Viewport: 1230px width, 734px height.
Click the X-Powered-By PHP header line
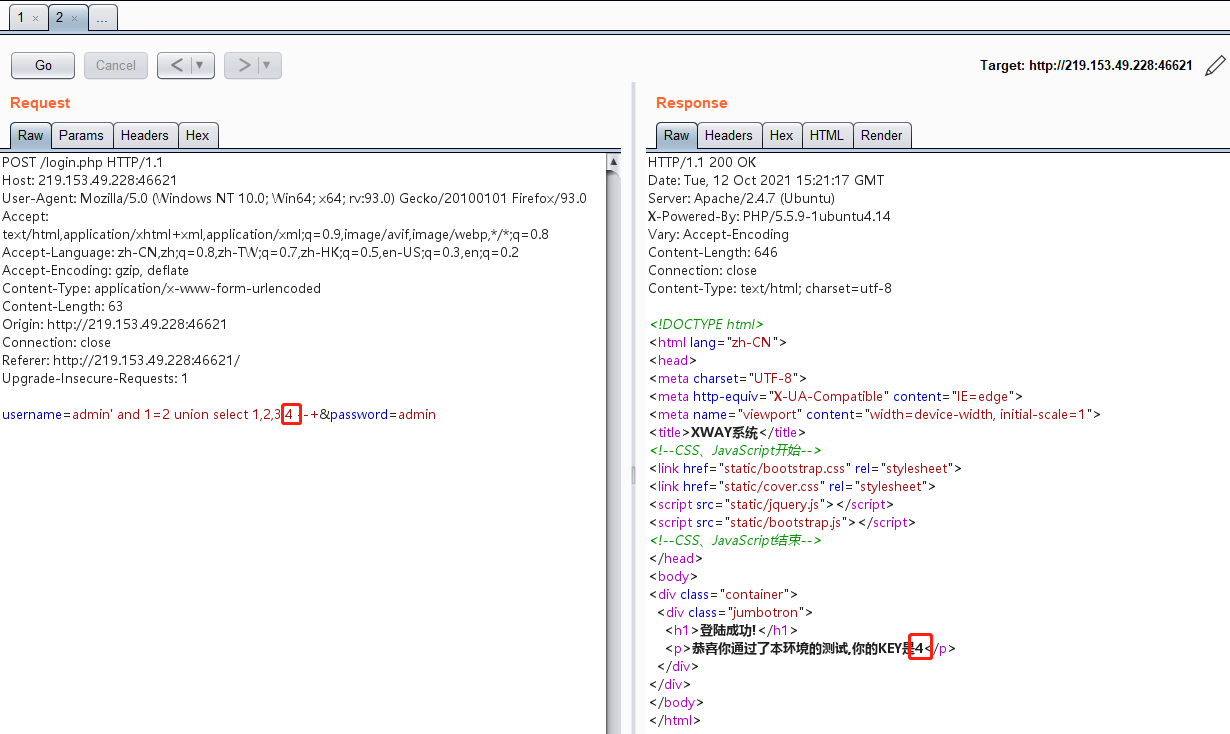pyautogui.click(x=769, y=216)
